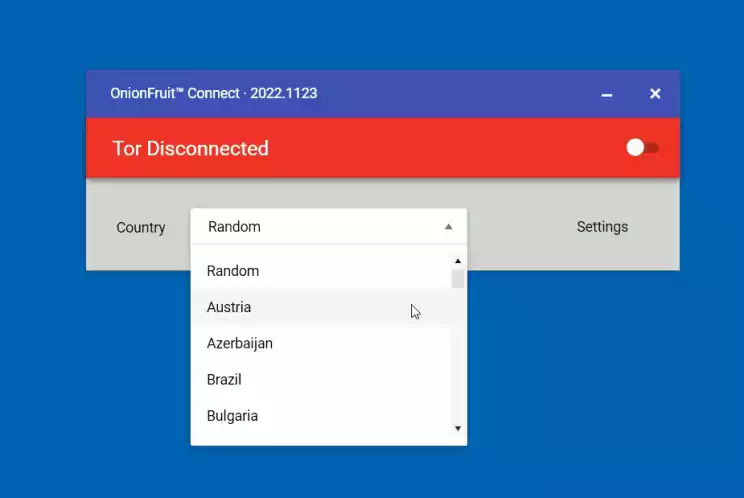The height and width of the screenshot is (498, 744).
Task: Click the Tor Disconnected status text
Action: pos(191,148)
